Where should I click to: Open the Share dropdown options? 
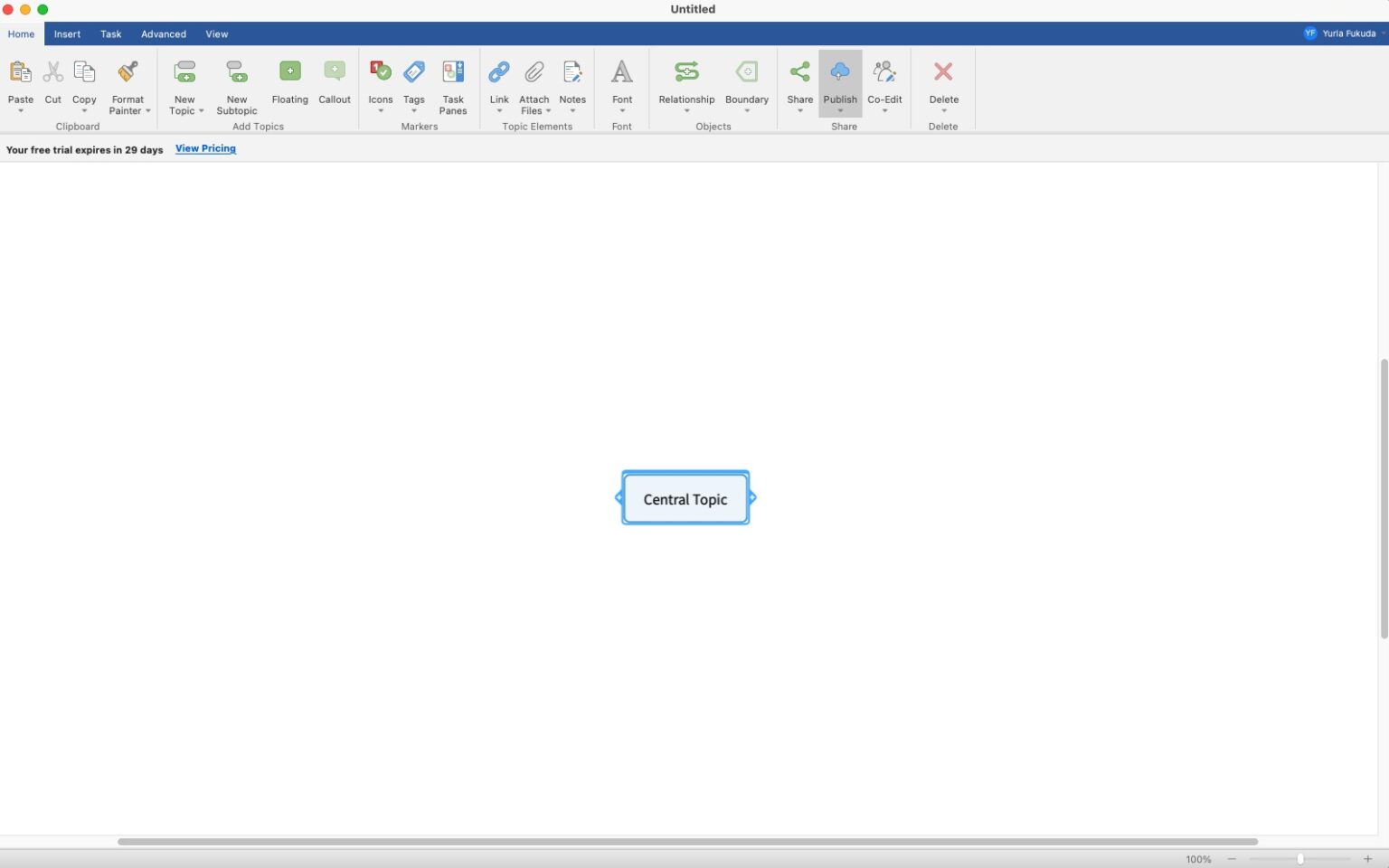[799, 110]
